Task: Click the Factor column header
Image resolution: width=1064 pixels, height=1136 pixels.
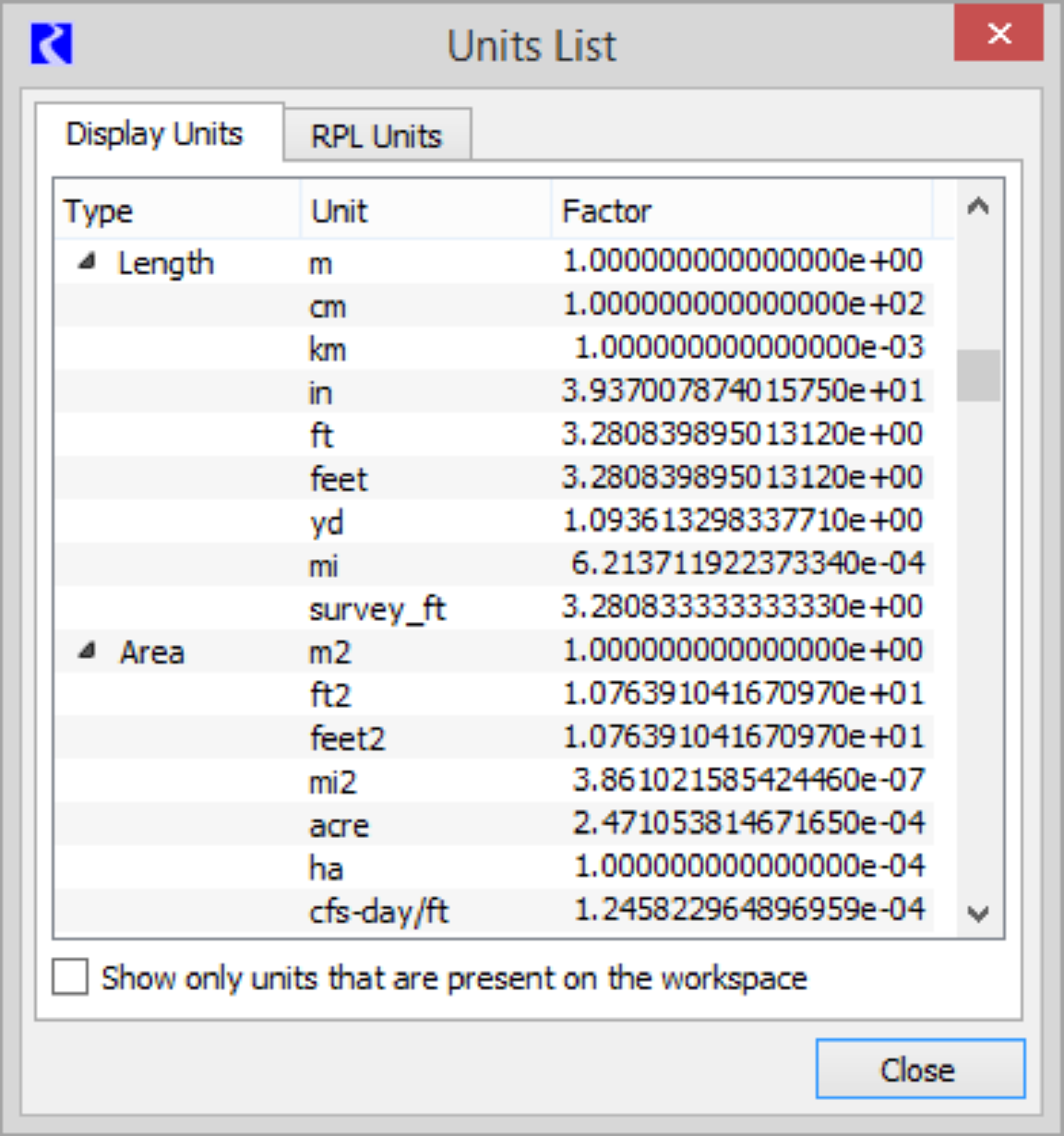Action: pos(738,211)
